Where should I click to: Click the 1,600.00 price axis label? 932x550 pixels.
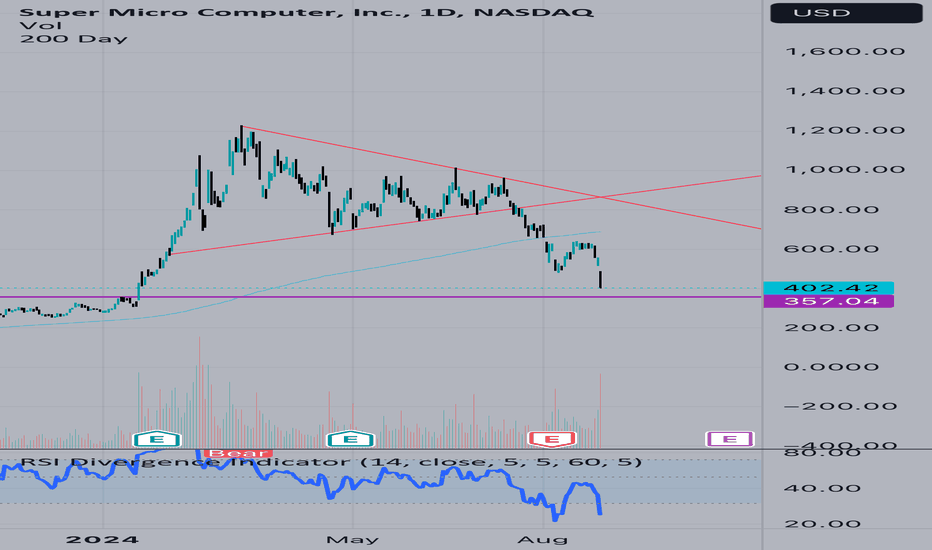point(845,52)
